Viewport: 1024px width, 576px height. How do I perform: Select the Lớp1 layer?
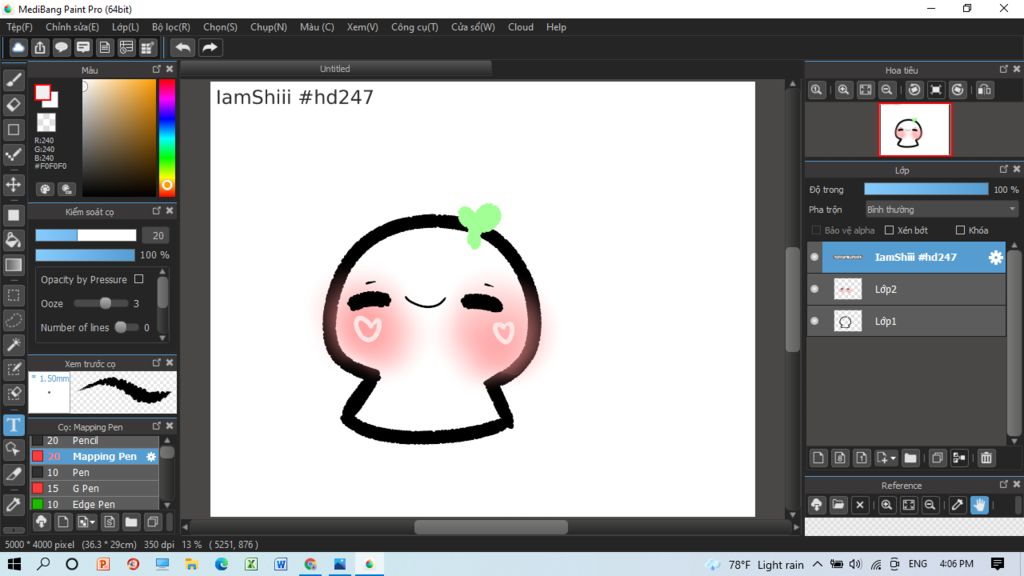click(x=906, y=321)
